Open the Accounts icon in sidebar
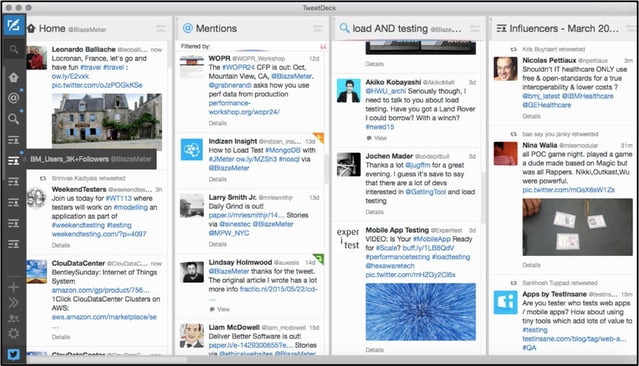 (13, 318)
